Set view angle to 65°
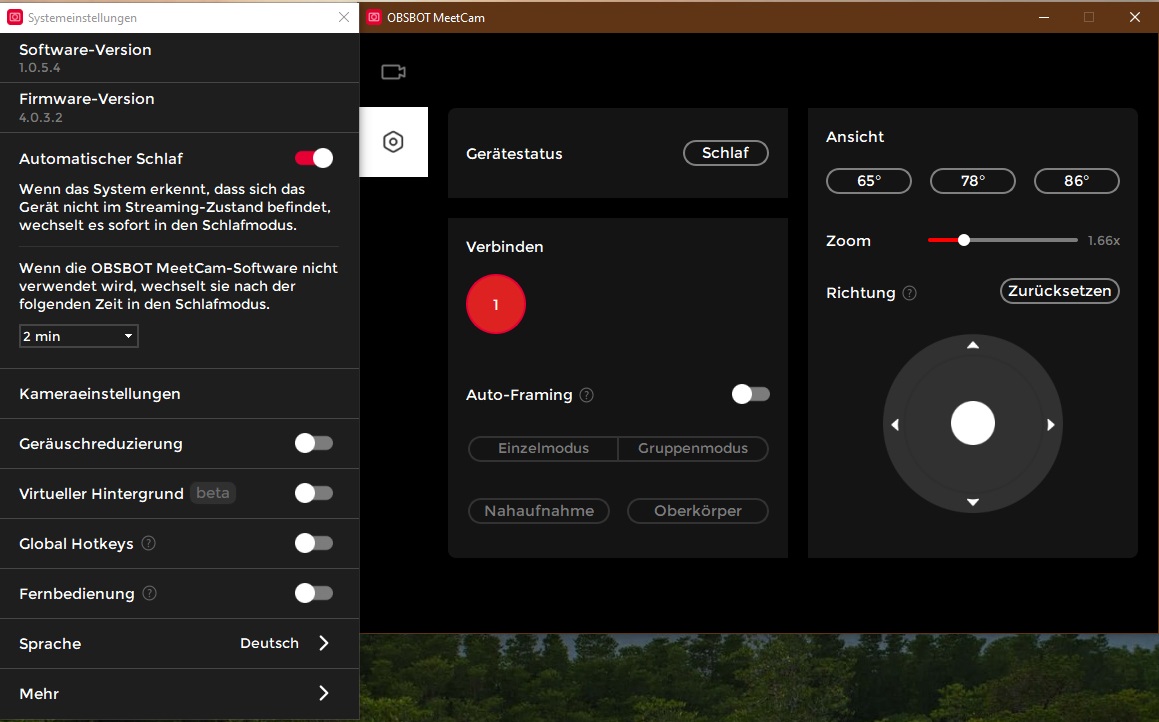The height and width of the screenshot is (722, 1159). [x=869, y=181]
